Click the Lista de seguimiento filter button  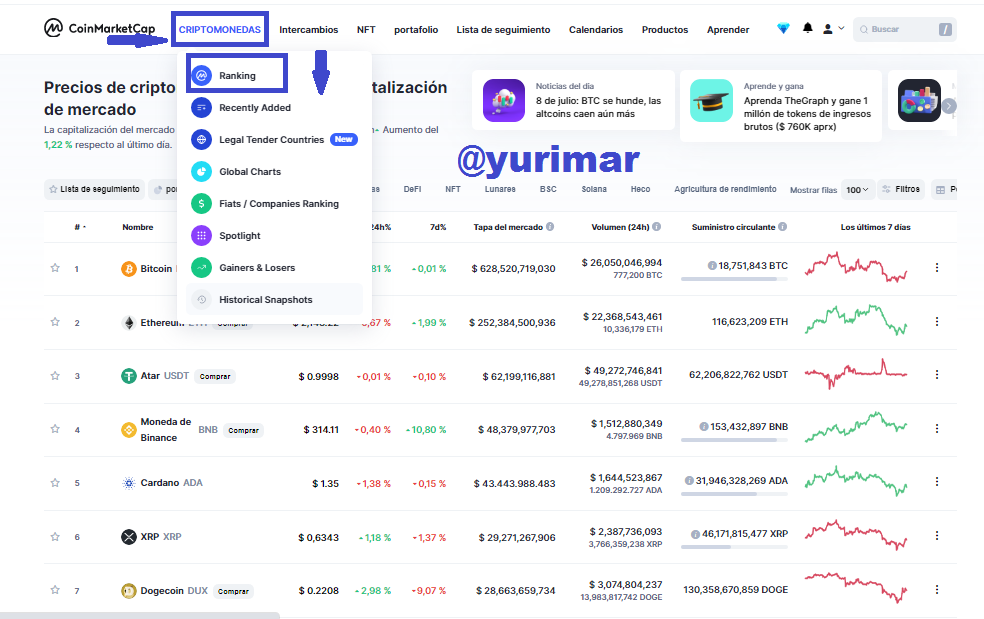click(x=94, y=189)
